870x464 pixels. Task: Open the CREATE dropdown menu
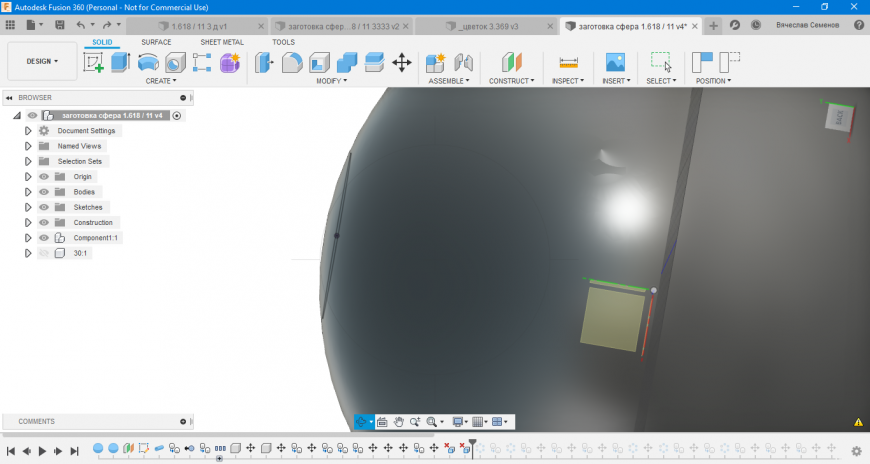click(161, 81)
